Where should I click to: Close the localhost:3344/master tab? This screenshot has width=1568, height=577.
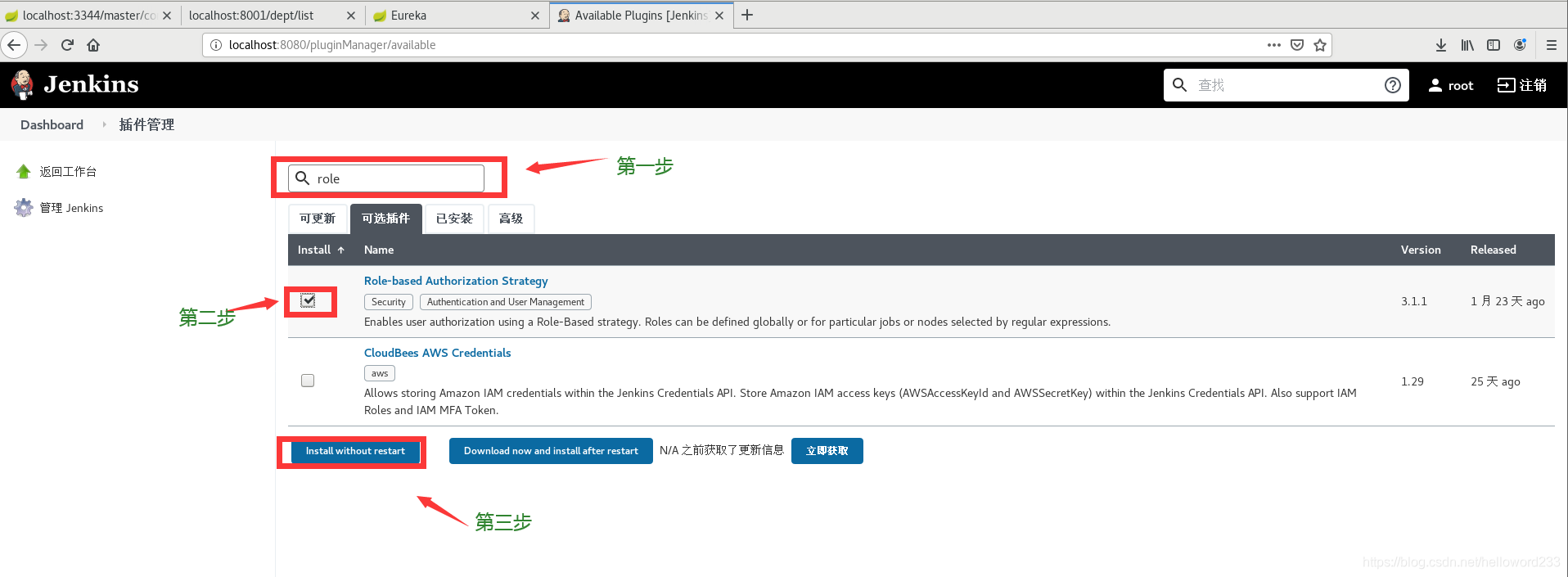pos(167,16)
